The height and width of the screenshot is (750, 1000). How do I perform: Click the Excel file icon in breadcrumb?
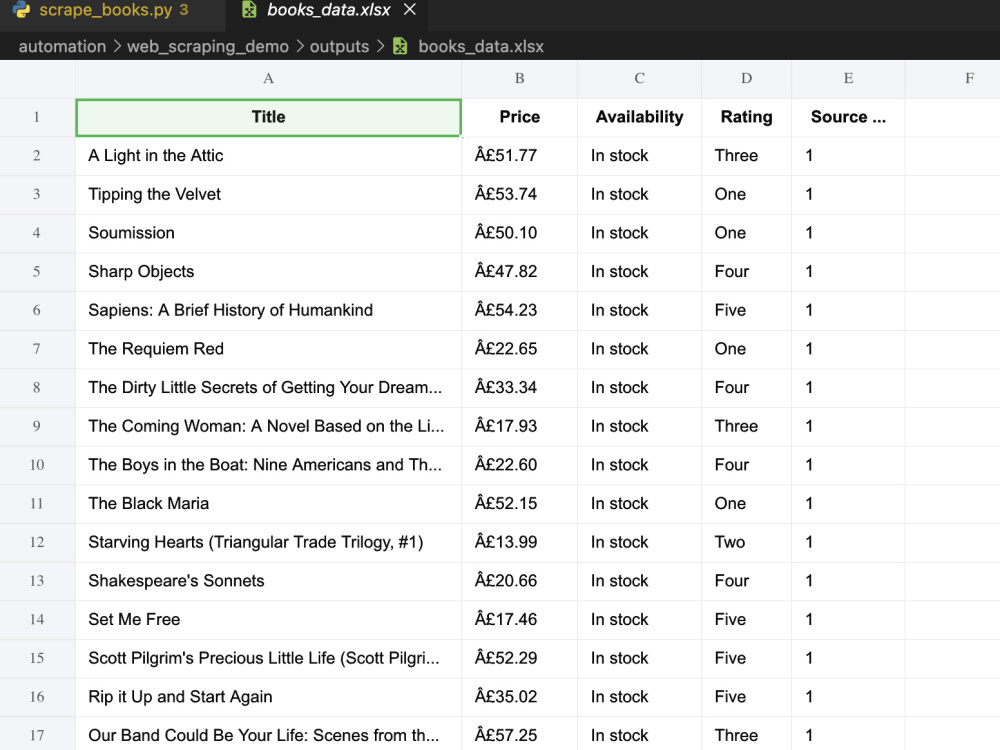tap(400, 47)
